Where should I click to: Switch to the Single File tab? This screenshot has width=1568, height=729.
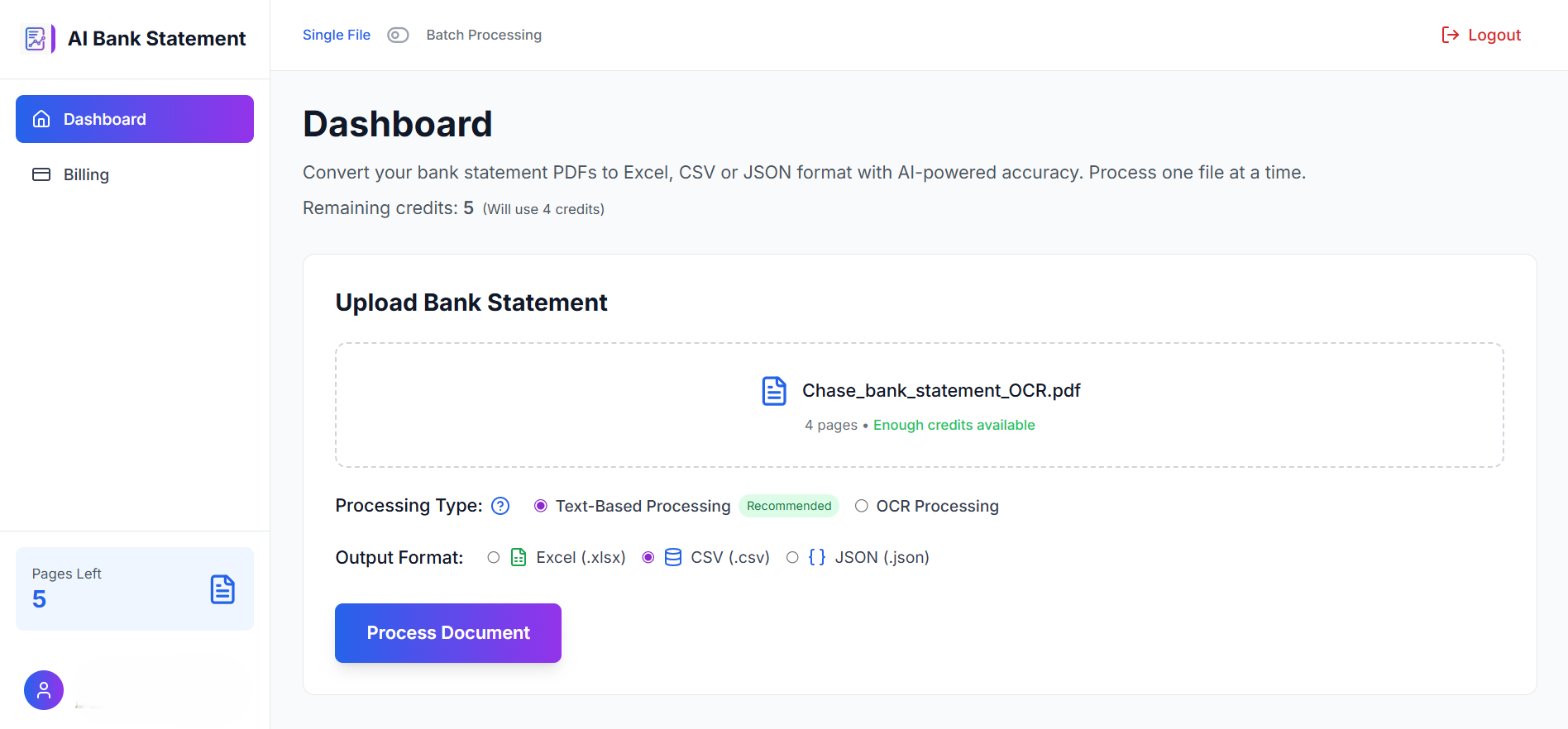(x=336, y=35)
